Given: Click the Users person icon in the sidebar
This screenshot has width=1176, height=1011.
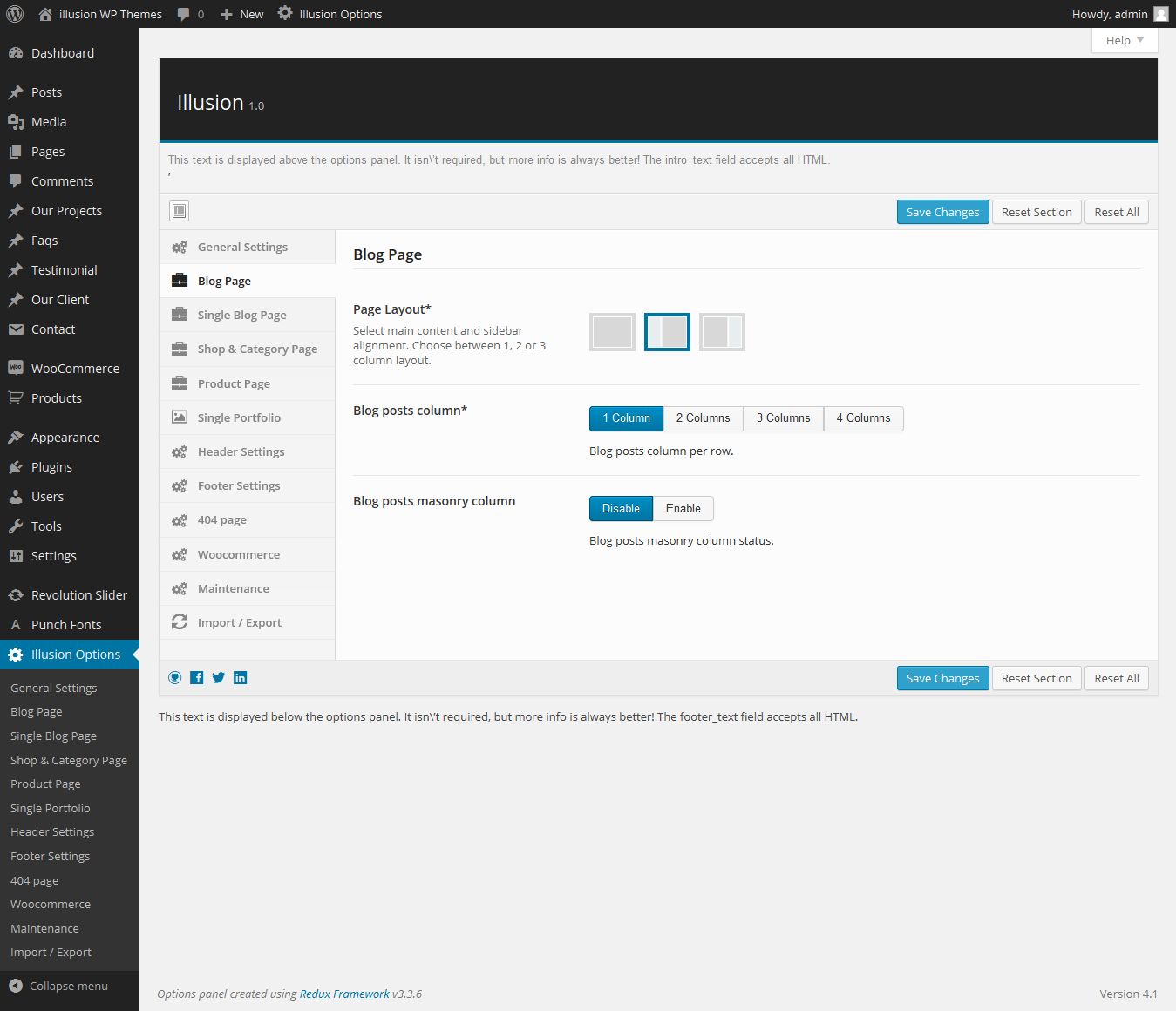Looking at the screenshot, I should (x=15, y=497).
